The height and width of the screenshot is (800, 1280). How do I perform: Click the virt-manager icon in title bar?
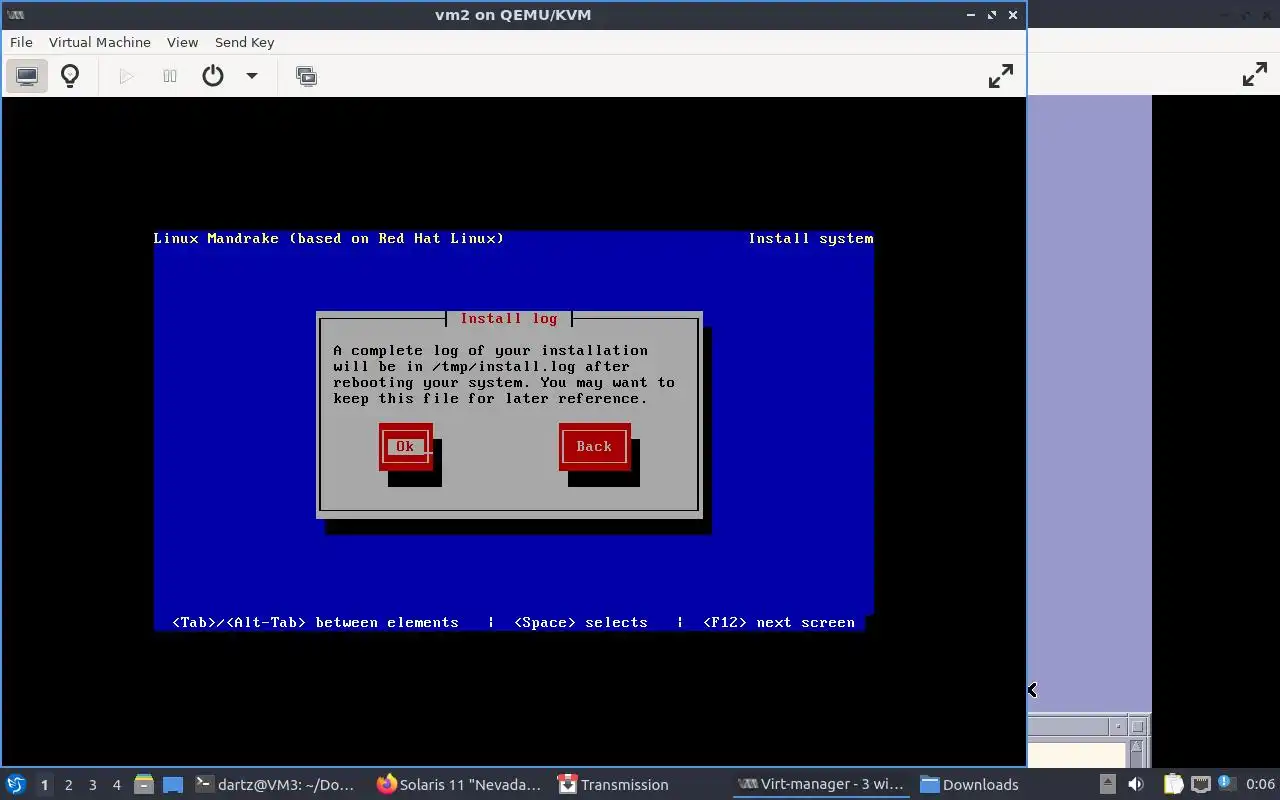[15, 15]
